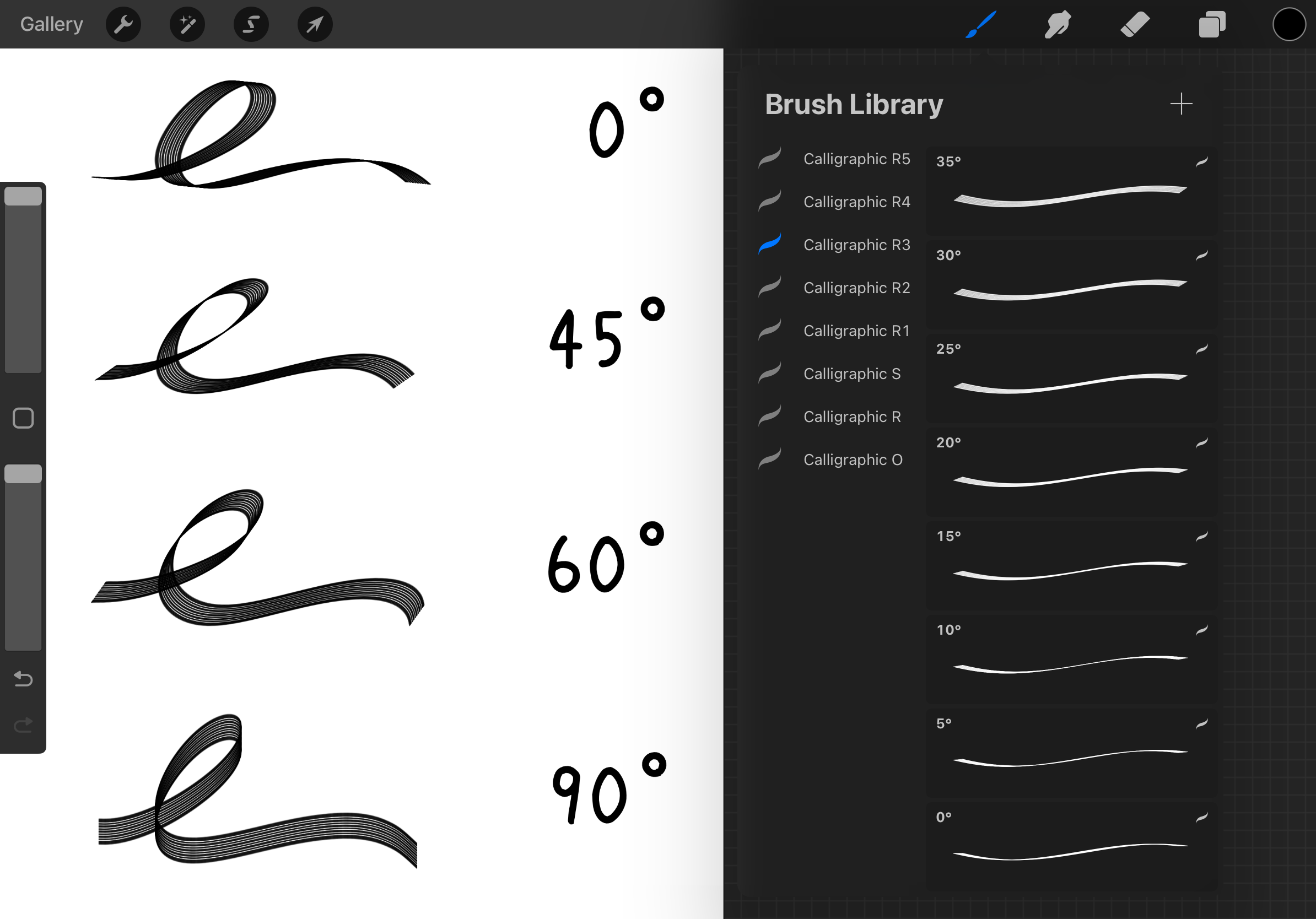Open the Actions wrench menu

pyautogui.click(x=123, y=25)
